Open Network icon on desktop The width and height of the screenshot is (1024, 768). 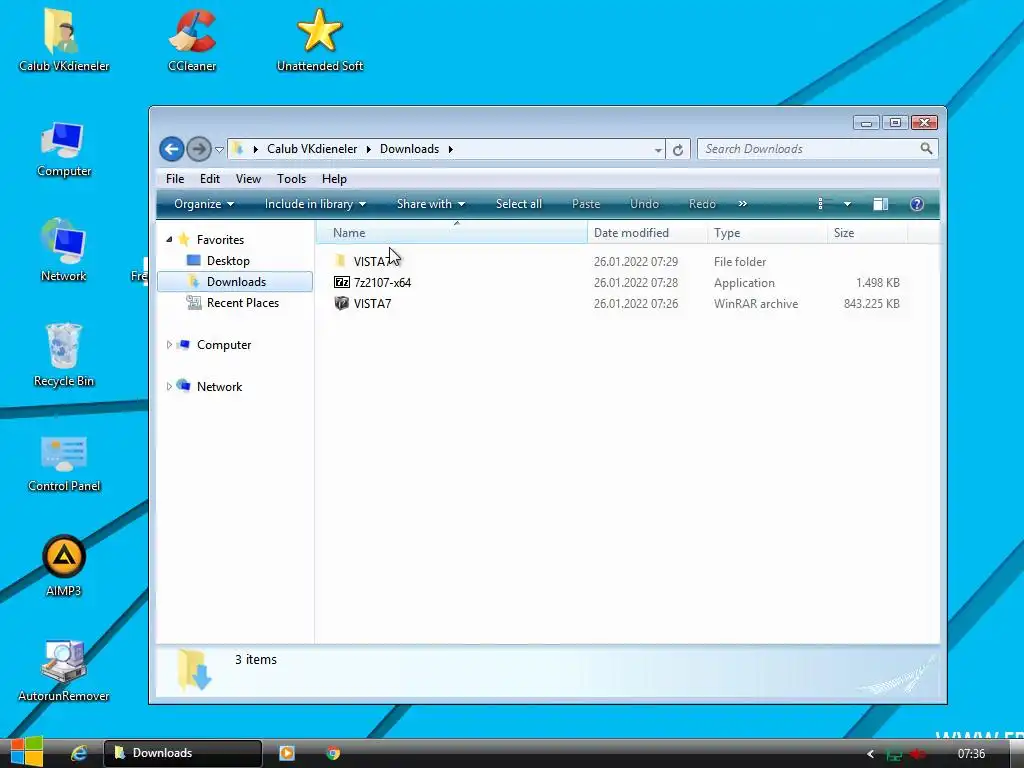coord(63,251)
